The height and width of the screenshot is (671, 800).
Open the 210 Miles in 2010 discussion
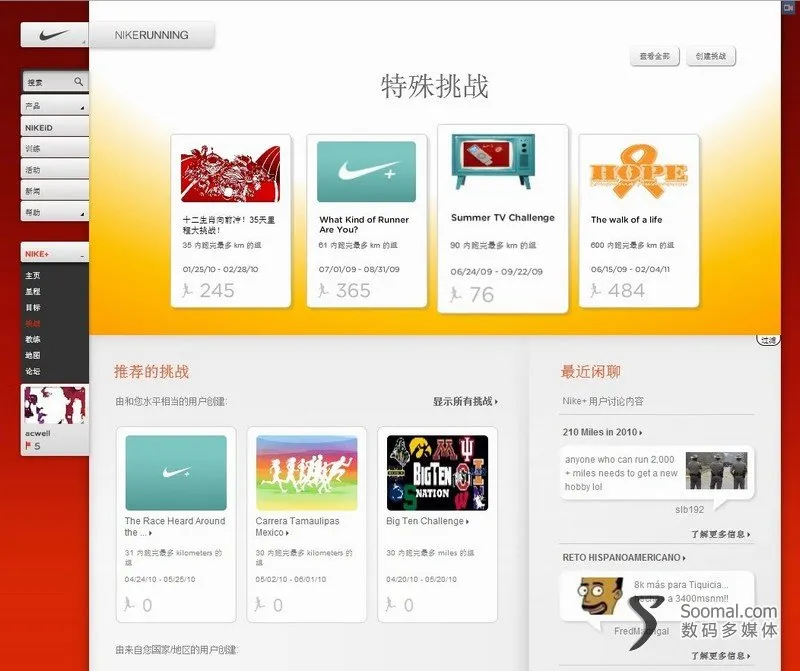point(602,432)
